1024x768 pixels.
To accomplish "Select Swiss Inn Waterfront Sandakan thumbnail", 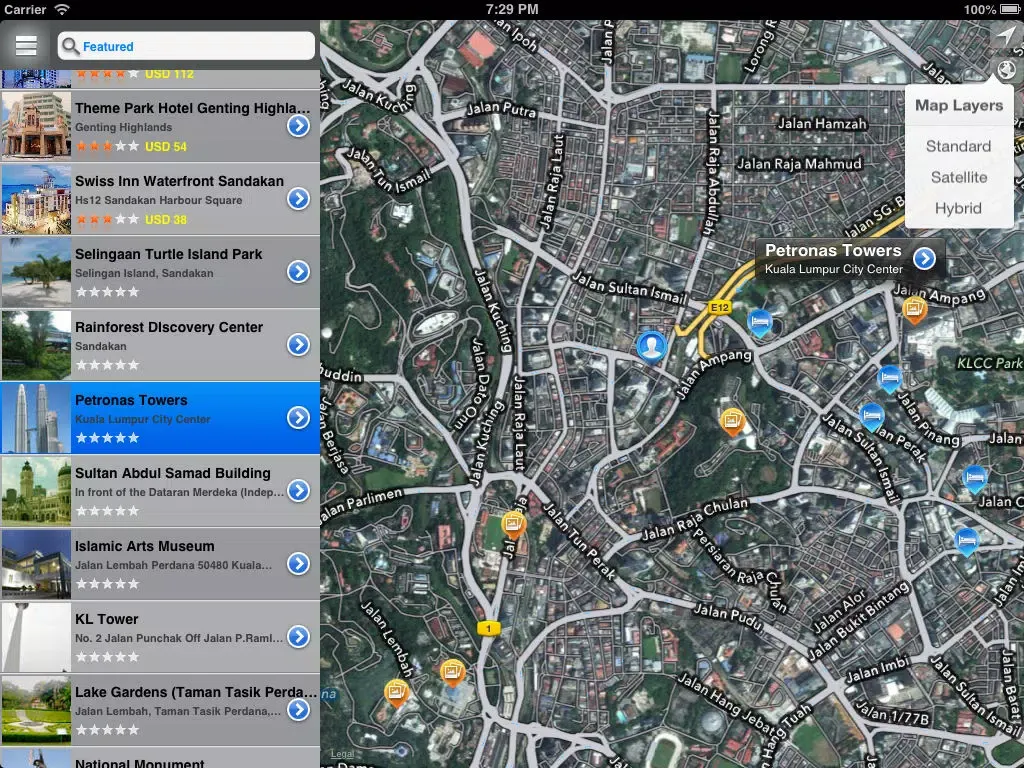I will pyautogui.click(x=36, y=199).
